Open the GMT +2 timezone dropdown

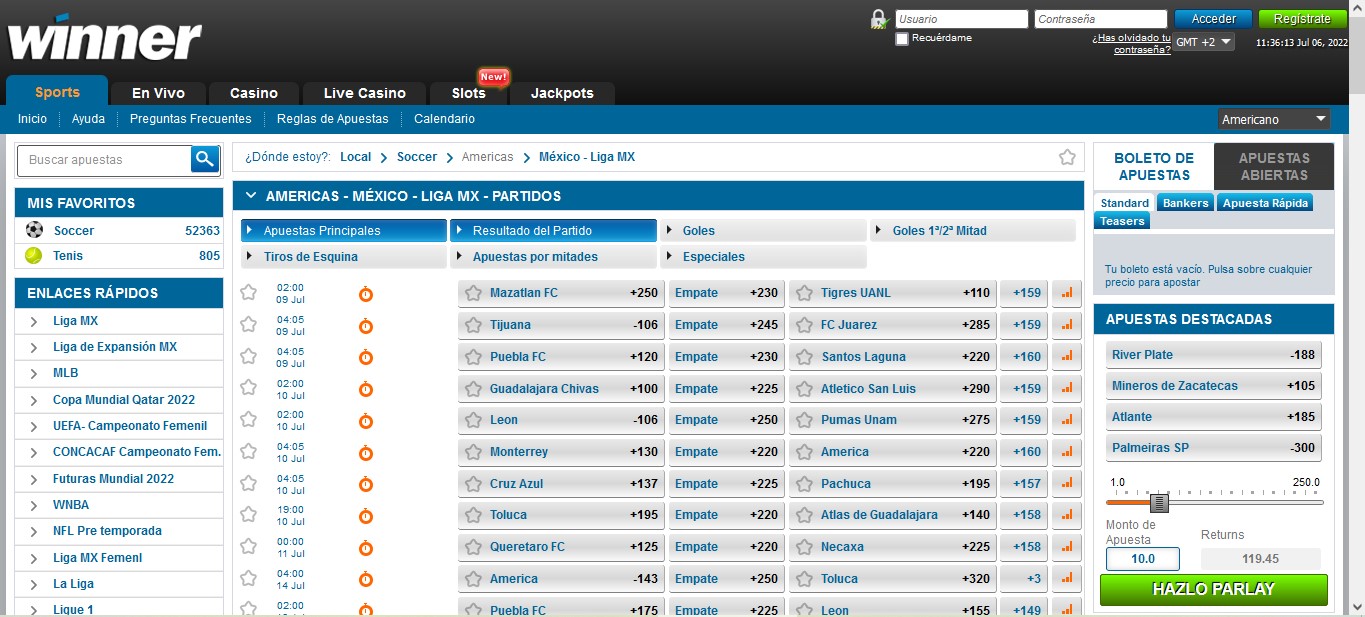click(1203, 42)
